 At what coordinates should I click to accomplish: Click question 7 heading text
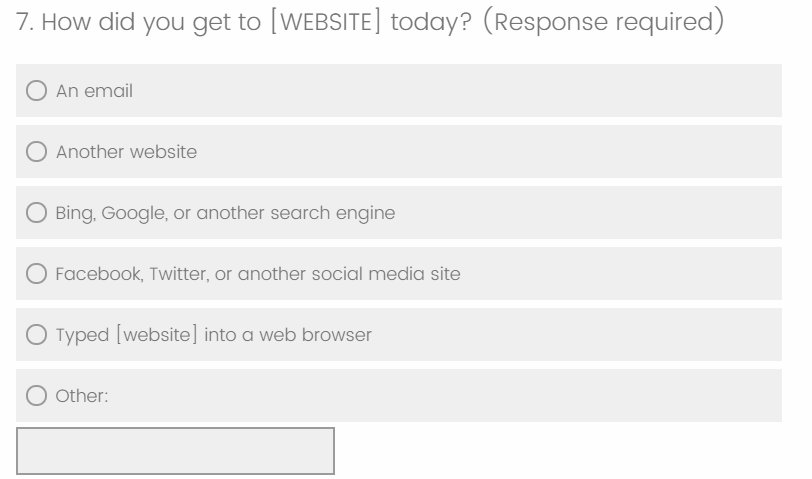(x=240, y=22)
